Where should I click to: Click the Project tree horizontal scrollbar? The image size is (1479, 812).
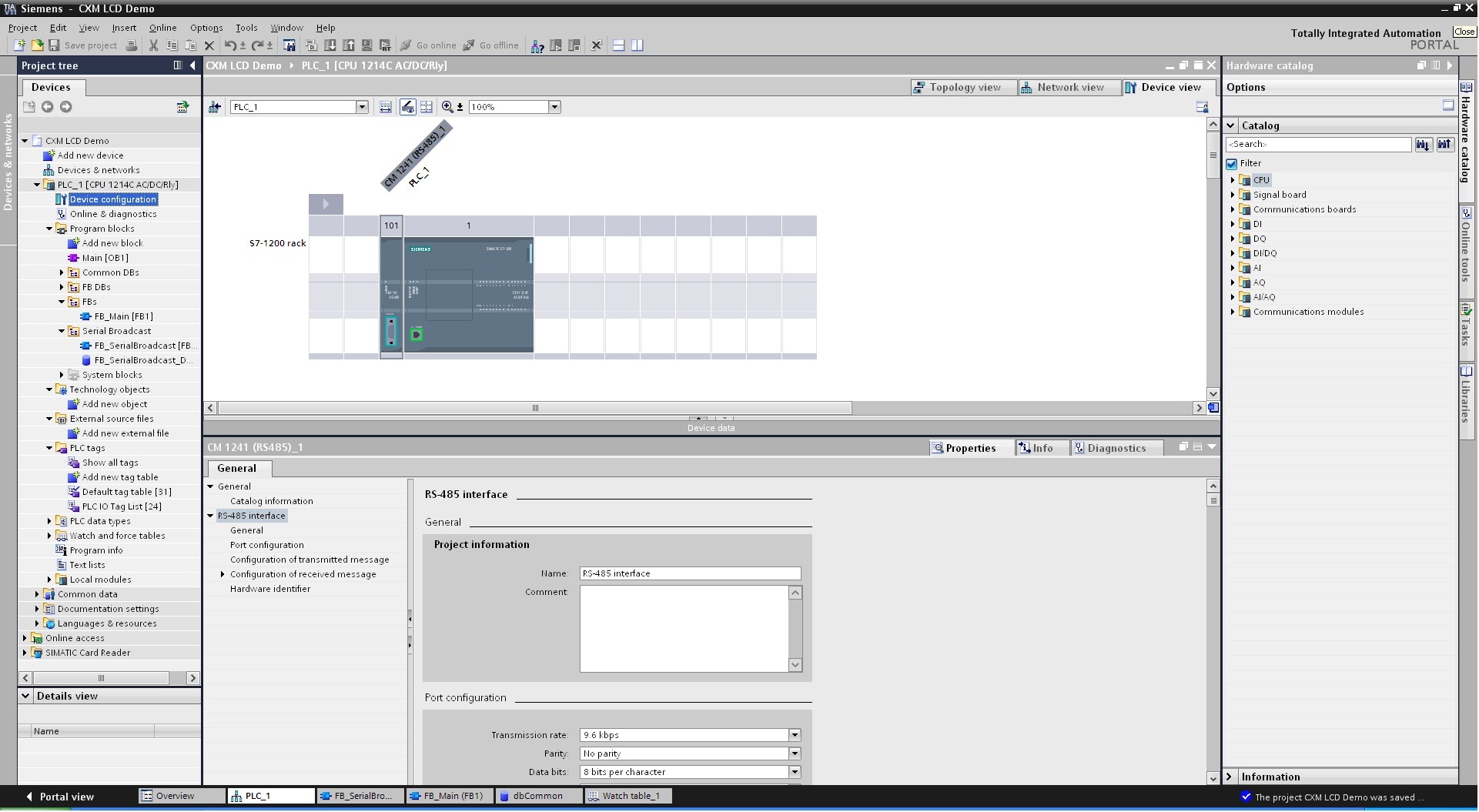(101, 678)
